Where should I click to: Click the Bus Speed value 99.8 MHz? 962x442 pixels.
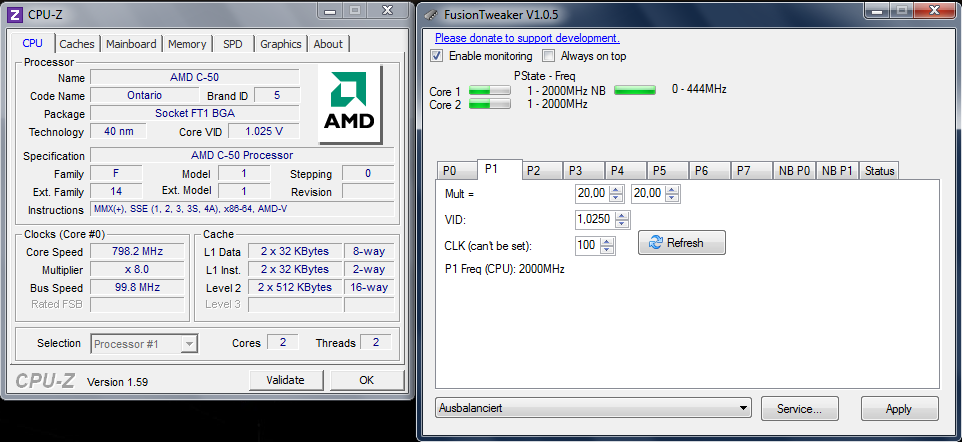[x=137, y=287]
